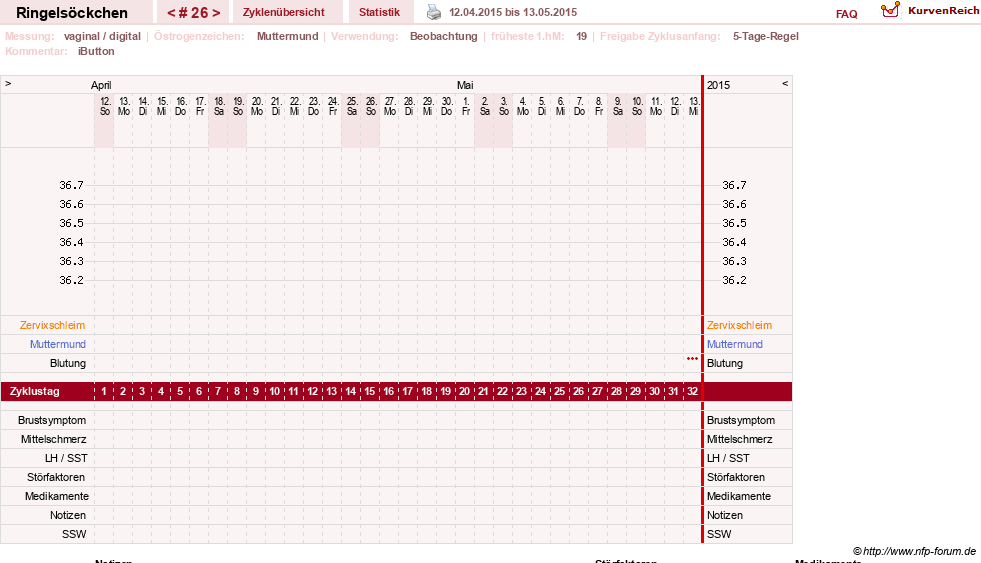Image resolution: width=981 pixels, height=563 pixels.
Task: Click the right Störfaktoren label
Action: click(x=736, y=477)
